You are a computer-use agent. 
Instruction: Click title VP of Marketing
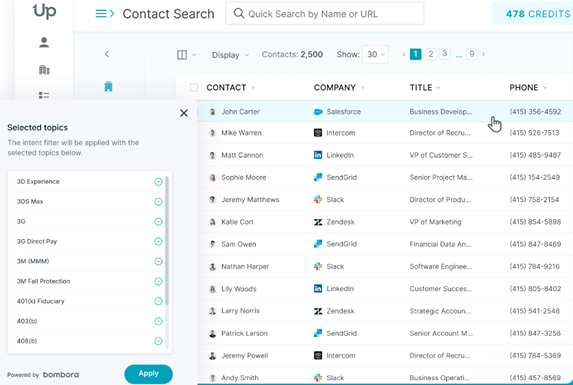435,222
